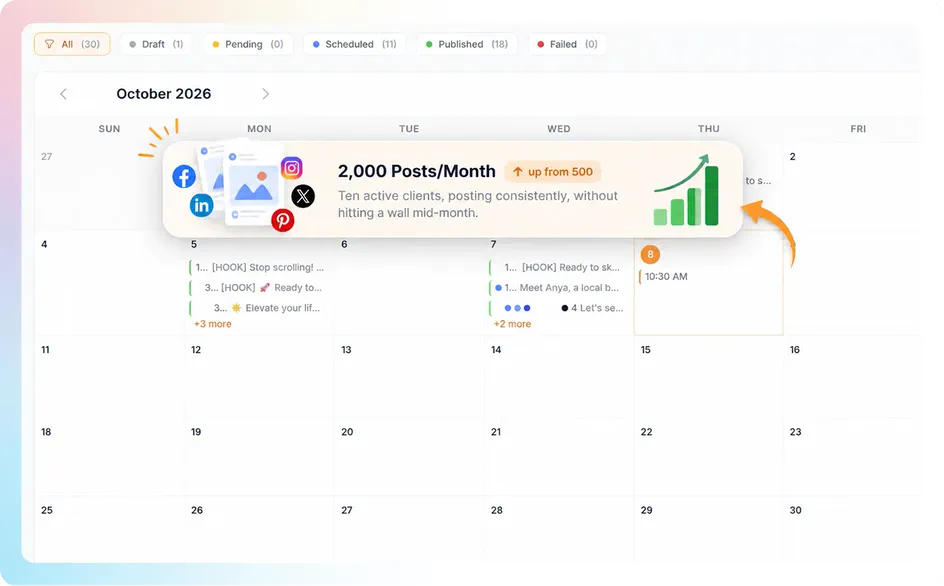944x586 pixels.
Task: Switch to the Scheduled (11) filter
Action: click(354, 44)
